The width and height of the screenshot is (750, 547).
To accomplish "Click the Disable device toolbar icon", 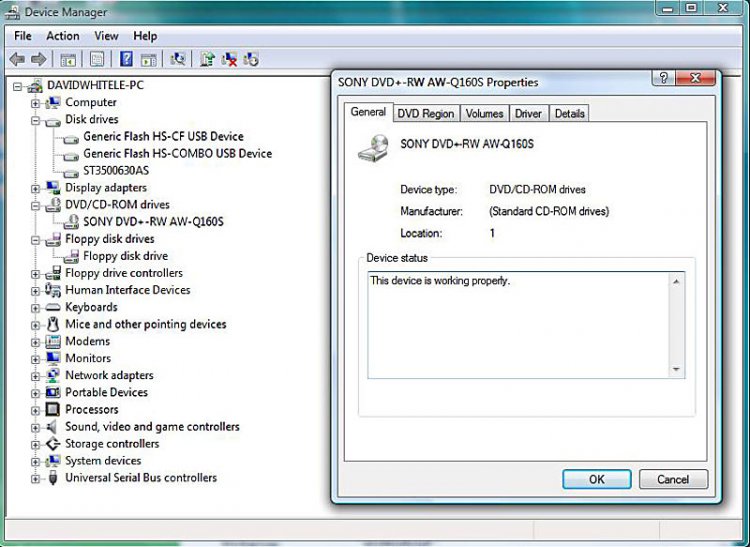I will [x=251, y=59].
